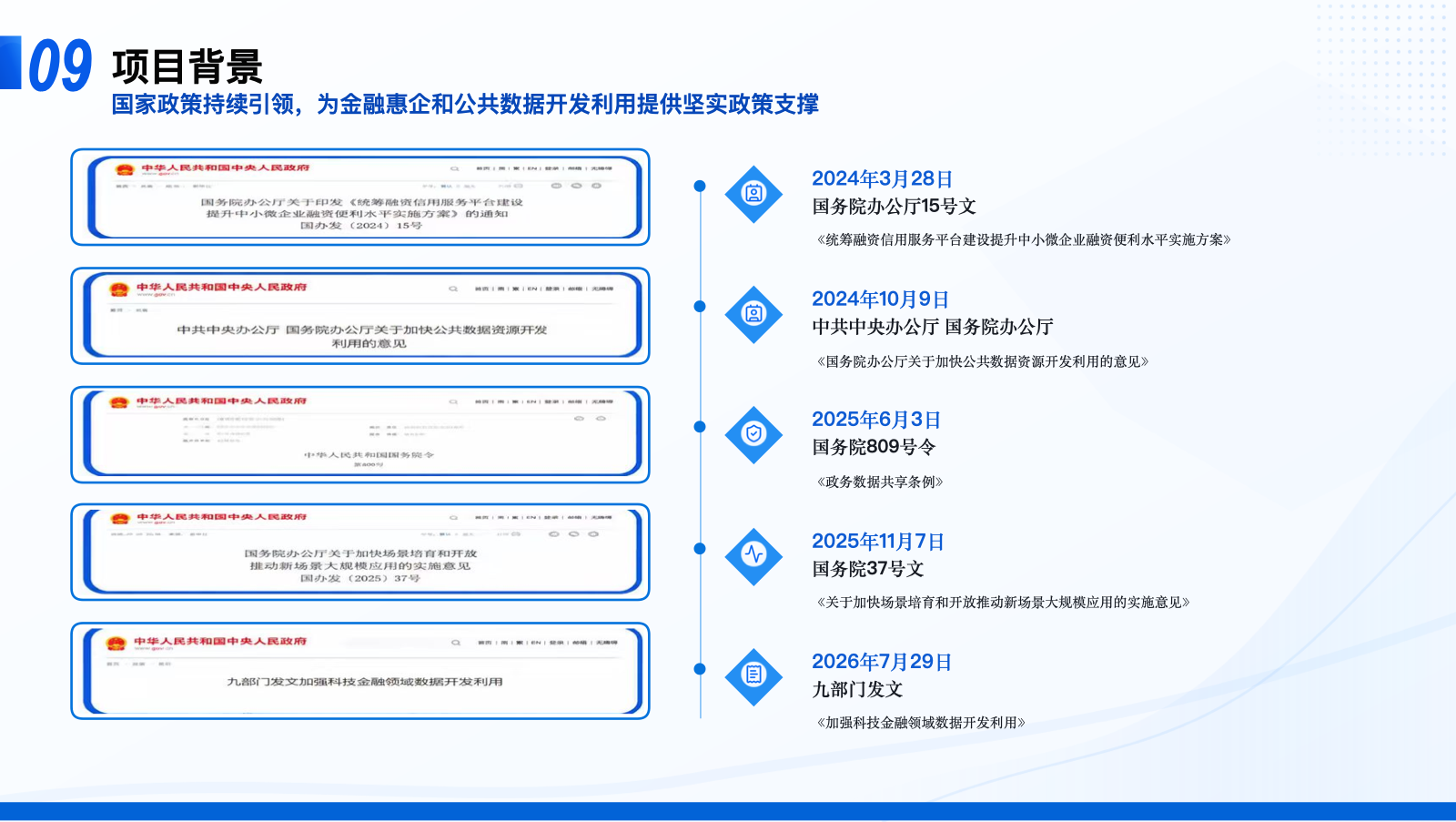Open the 国办发〔2025〕37号 screenshot card

coord(360,552)
